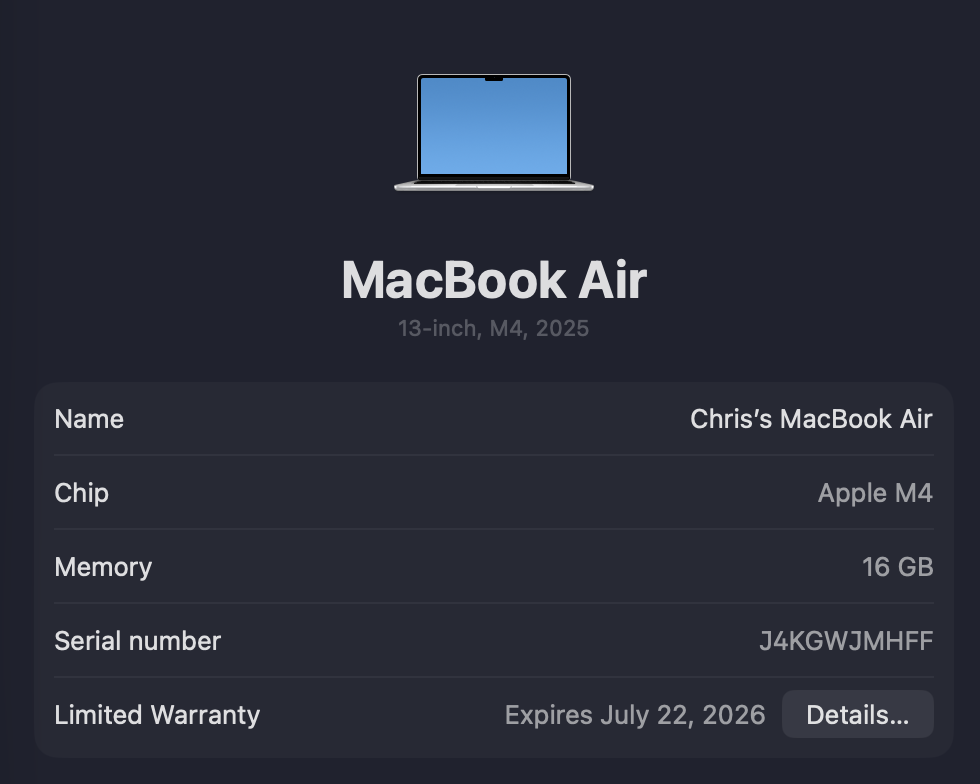Click the camera notch on the laptop image

(x=494, y=78)
